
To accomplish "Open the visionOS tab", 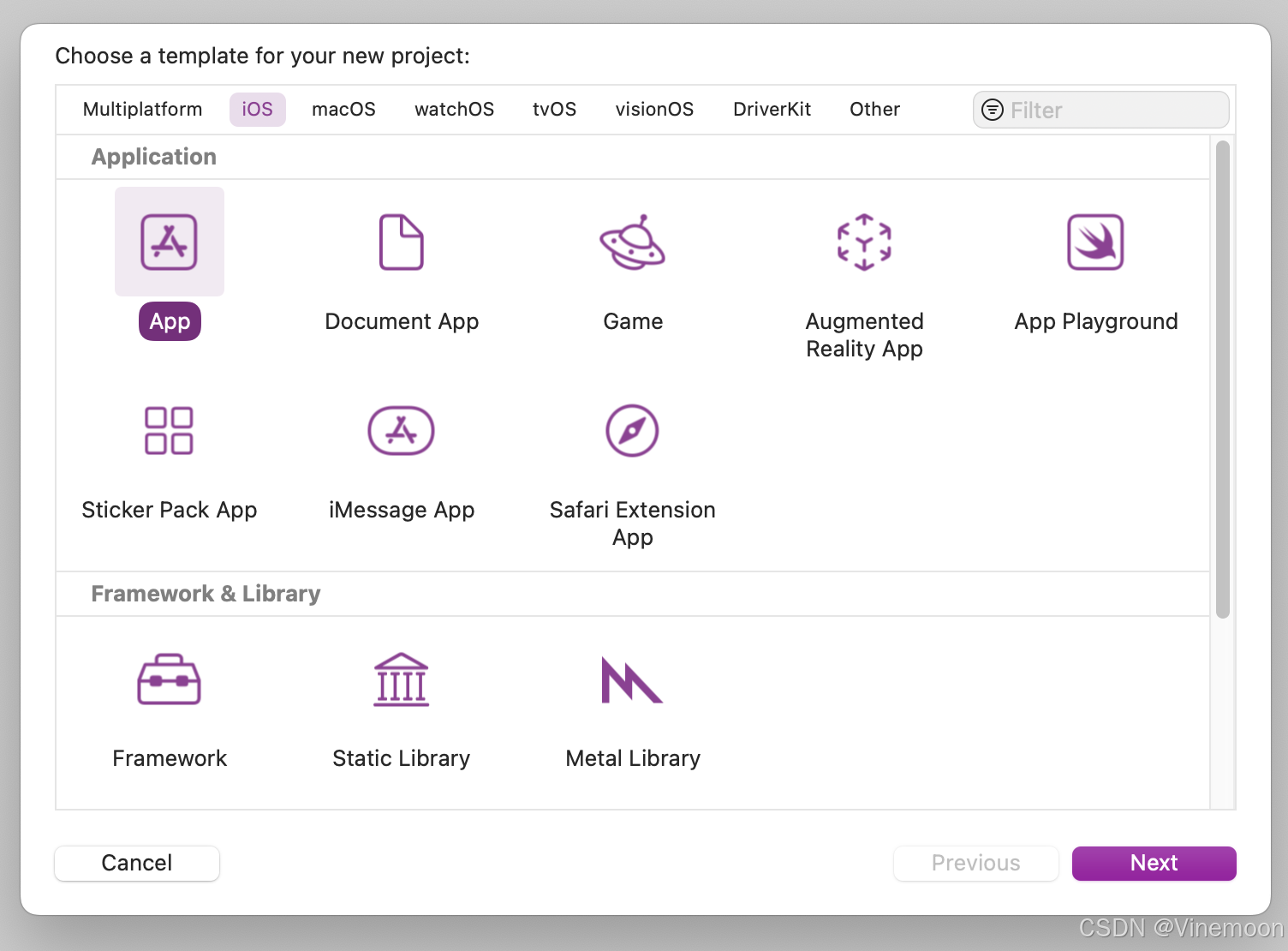I will [655, 110].
